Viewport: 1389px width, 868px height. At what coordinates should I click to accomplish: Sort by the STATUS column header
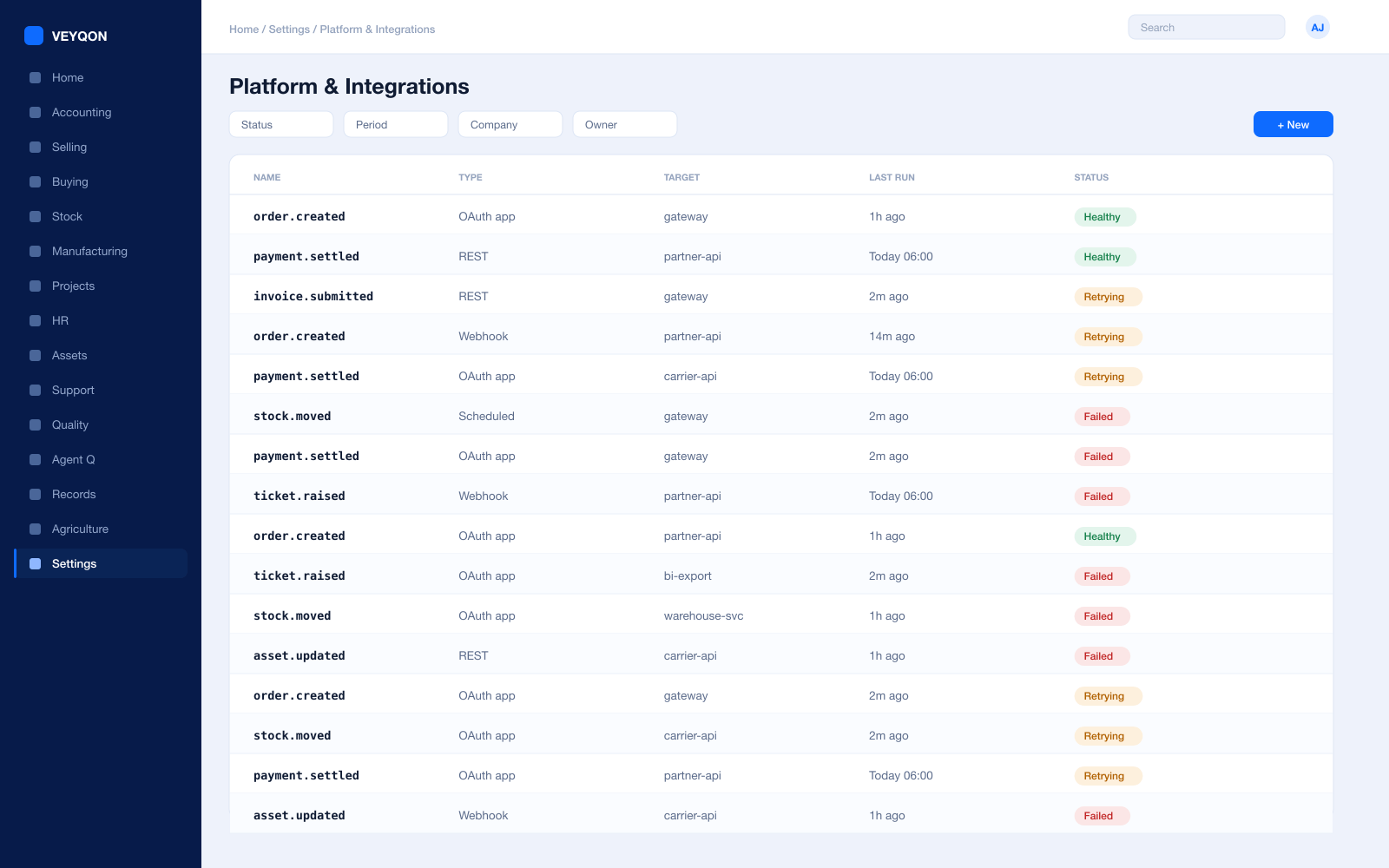(1091, 177)
